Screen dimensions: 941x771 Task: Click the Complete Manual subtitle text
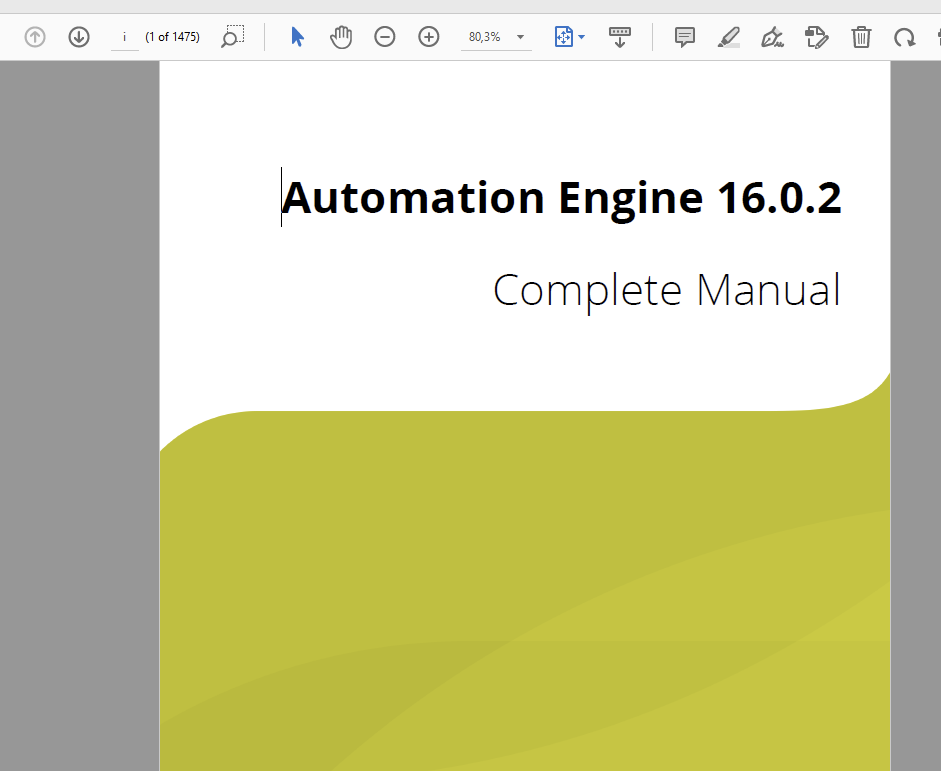pos(666,290)
